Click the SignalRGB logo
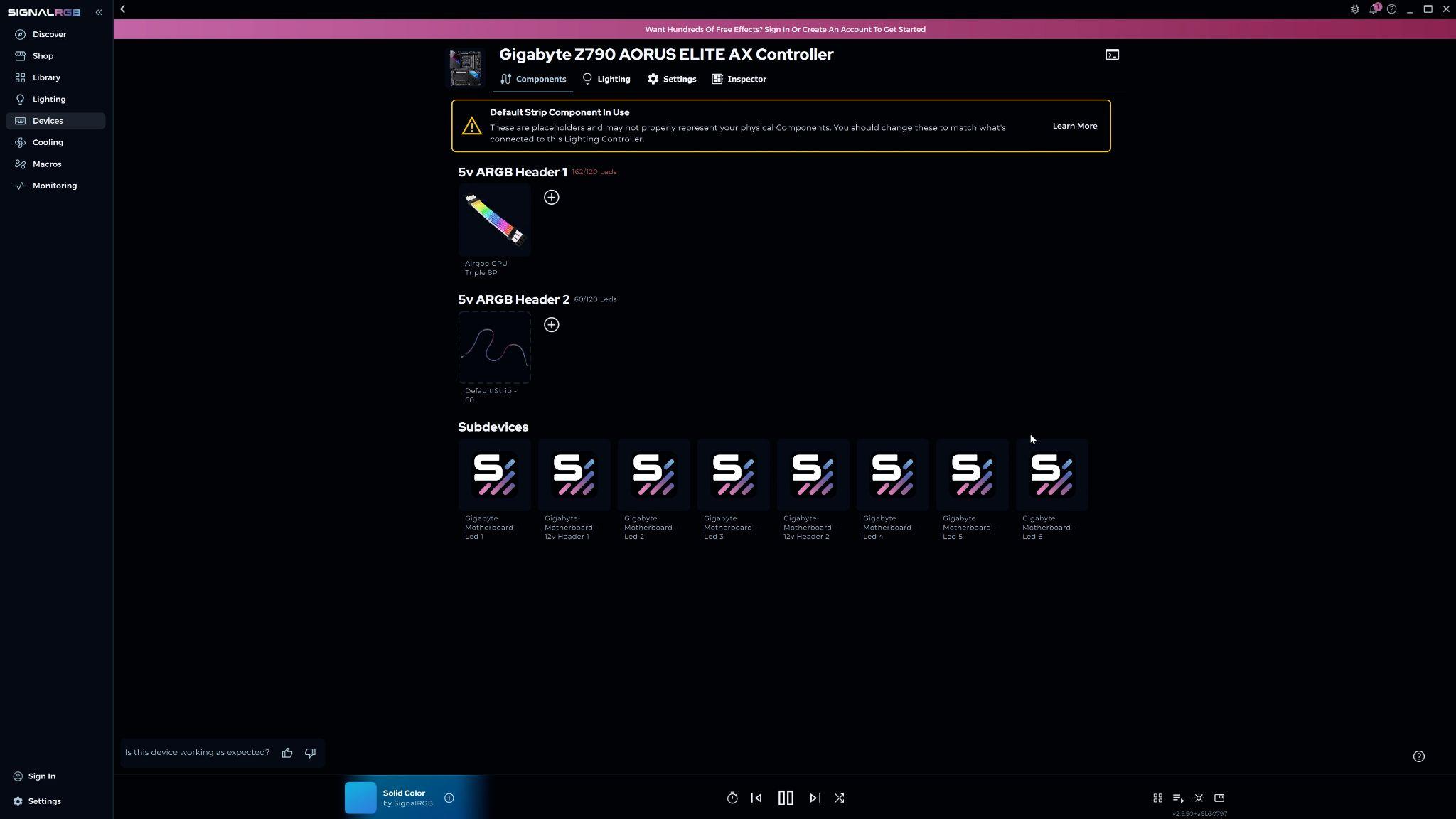 click(x=44, y=12)
